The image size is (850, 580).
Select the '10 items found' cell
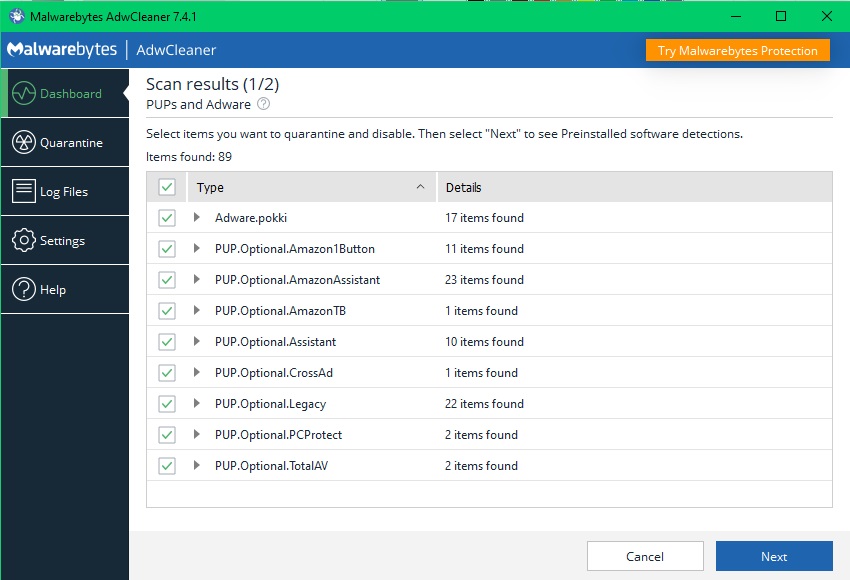(485, 341)
